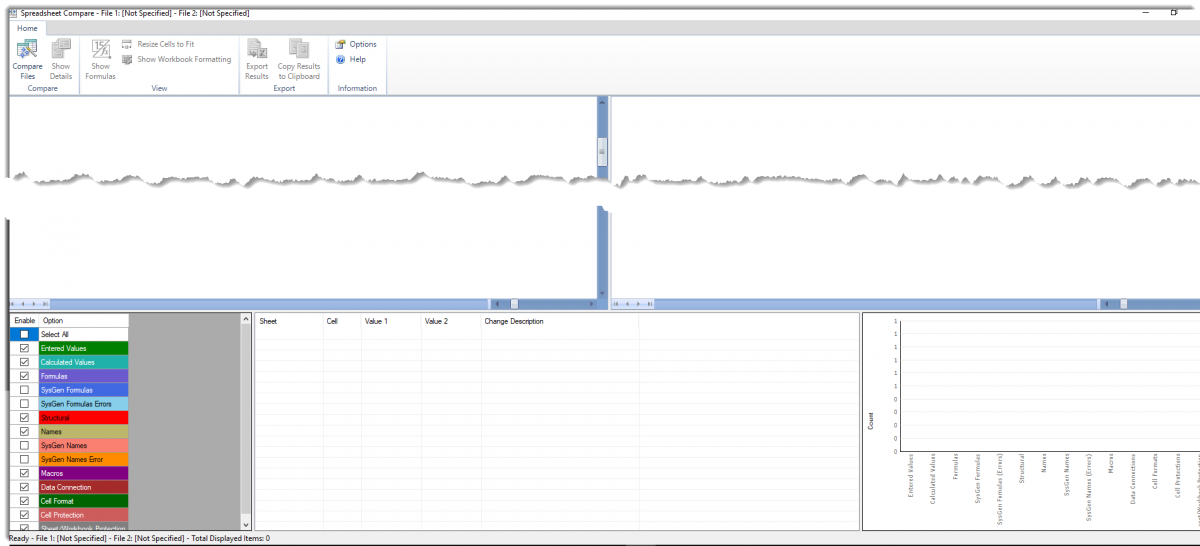Tick the Select All checkbox
Viewport: 1200px width, 546px height.
24,334
